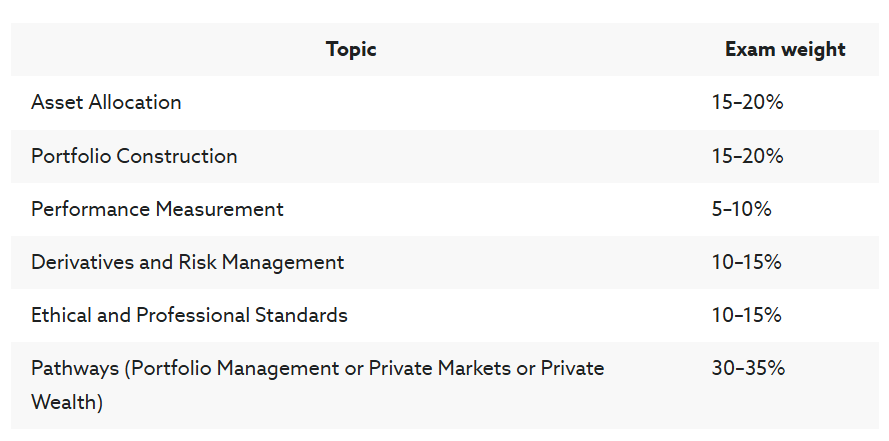
Task: Click the Performance Measurement topic cell
Action: tap(157, 209)
